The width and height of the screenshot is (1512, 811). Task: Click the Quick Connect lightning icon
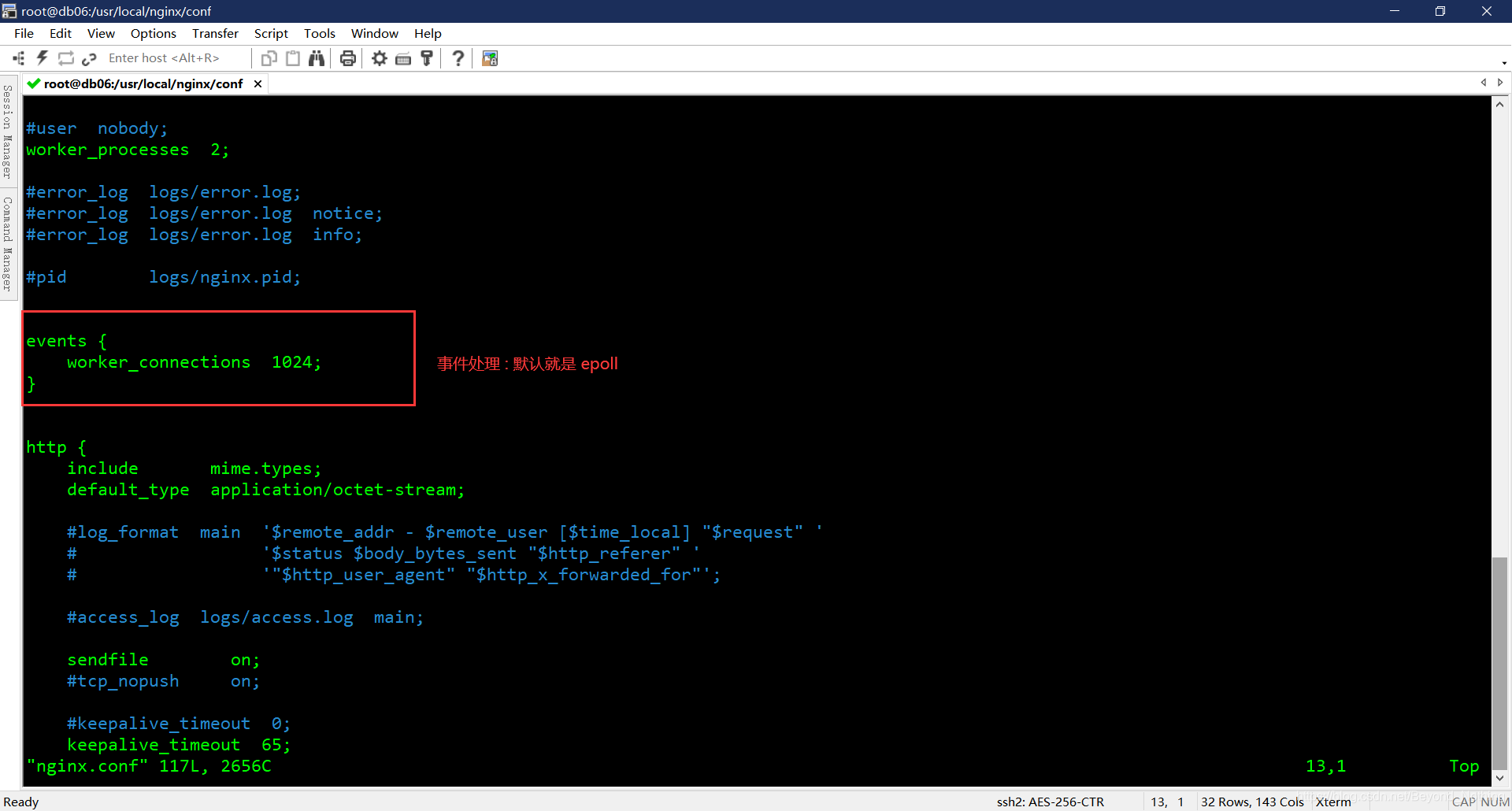(43, 58)
